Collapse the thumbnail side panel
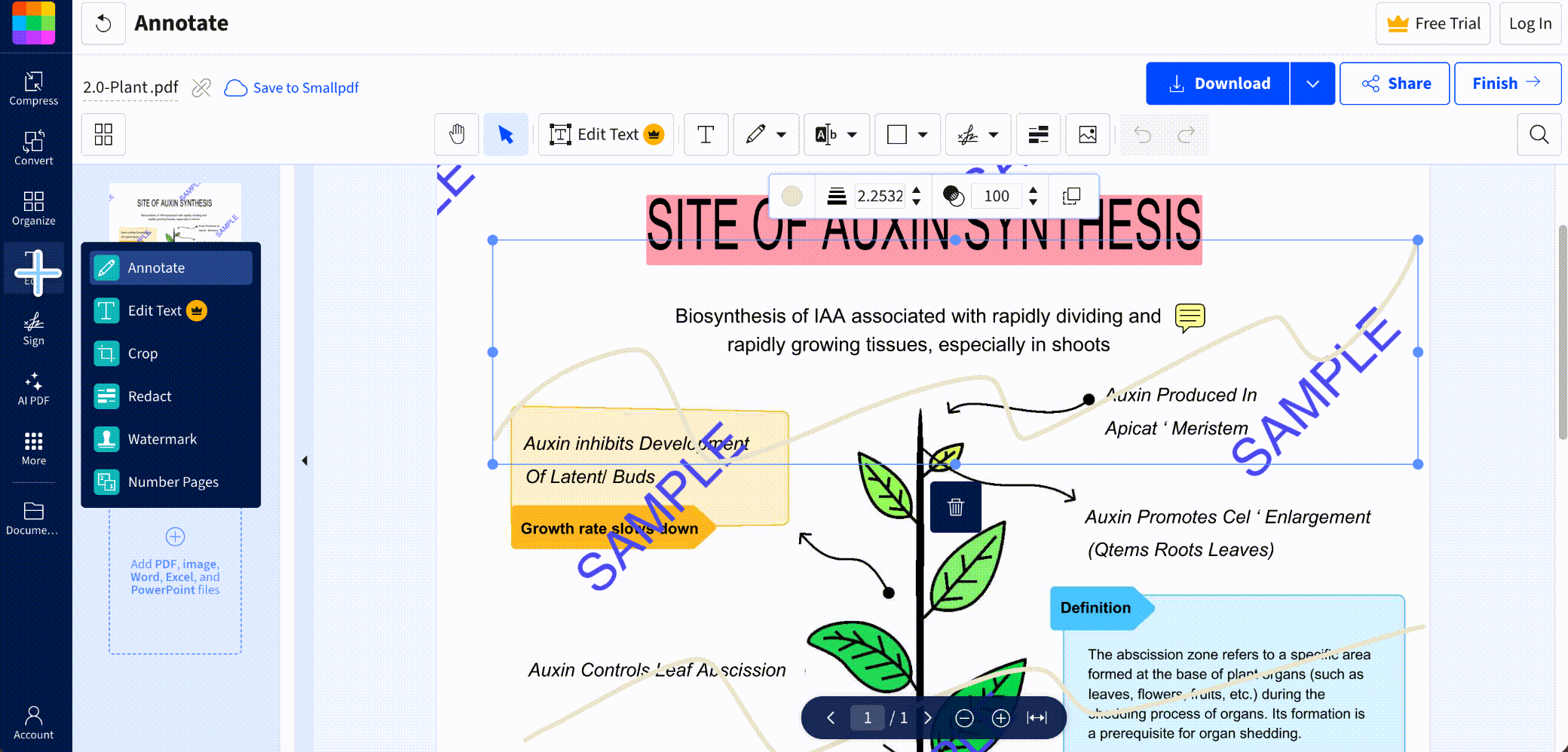The width and height of the screenshot is (1568, 752). [305, 460]
